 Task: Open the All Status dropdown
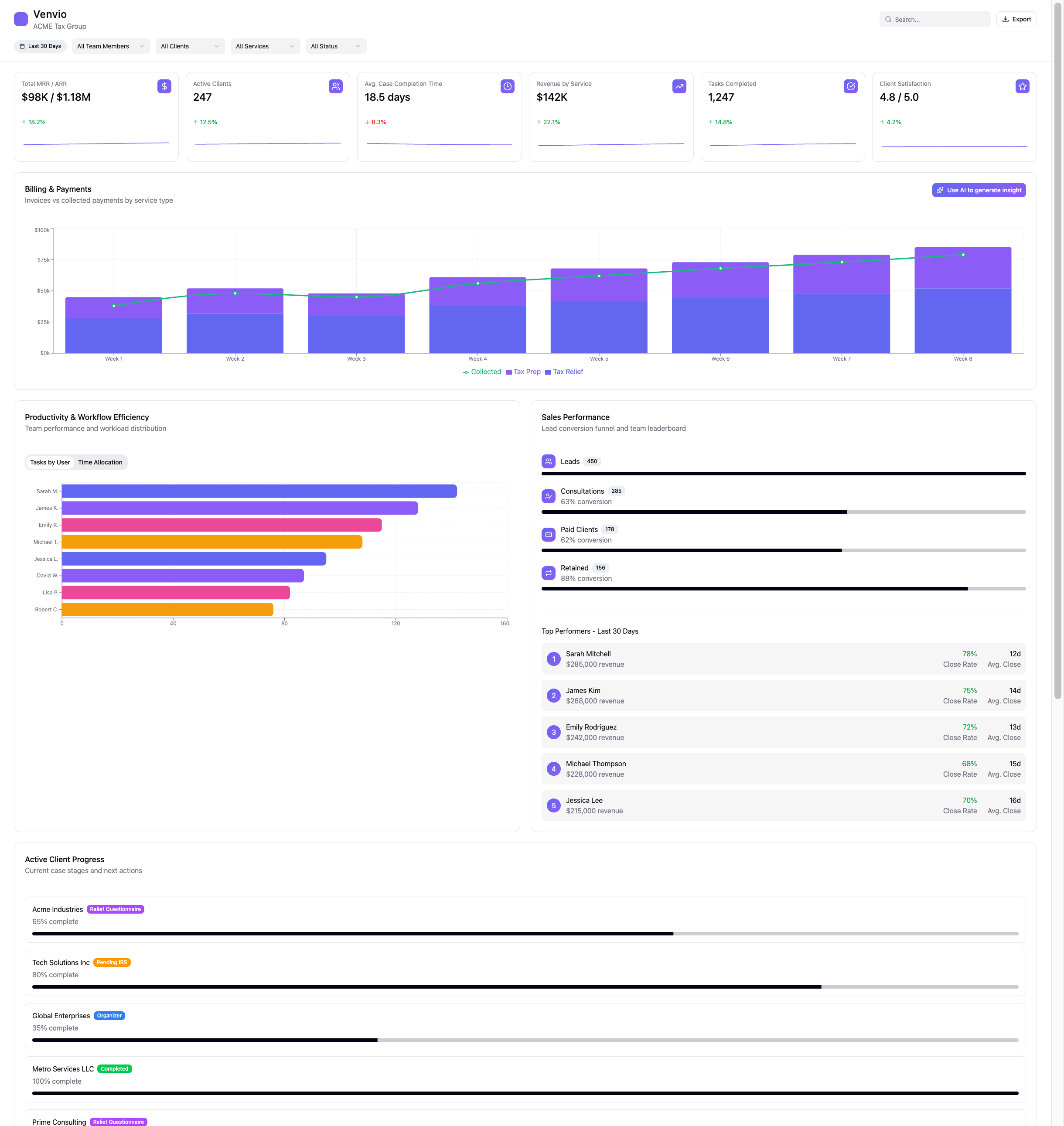click(335, 47)
